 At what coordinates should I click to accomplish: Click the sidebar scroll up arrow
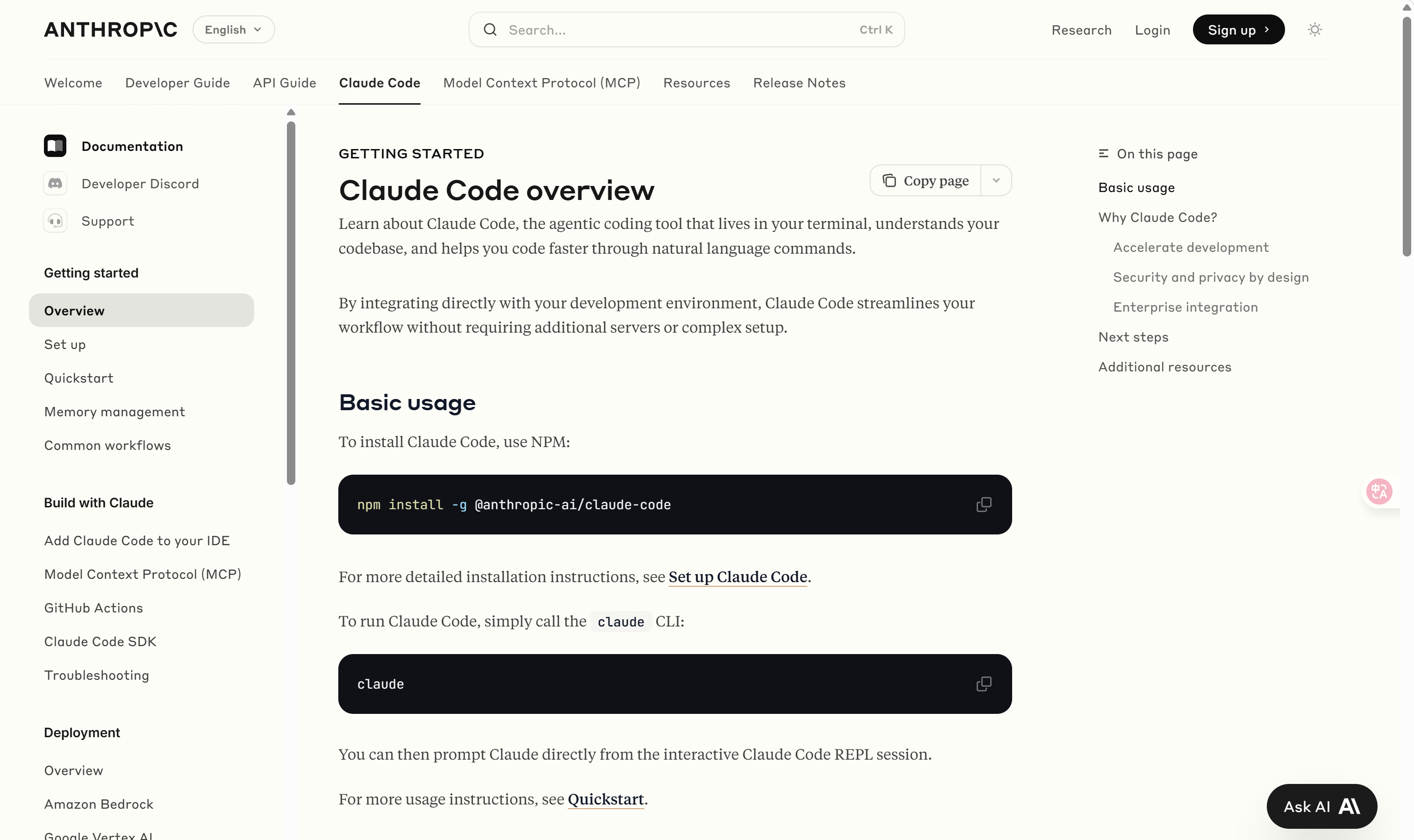point(291,112)
